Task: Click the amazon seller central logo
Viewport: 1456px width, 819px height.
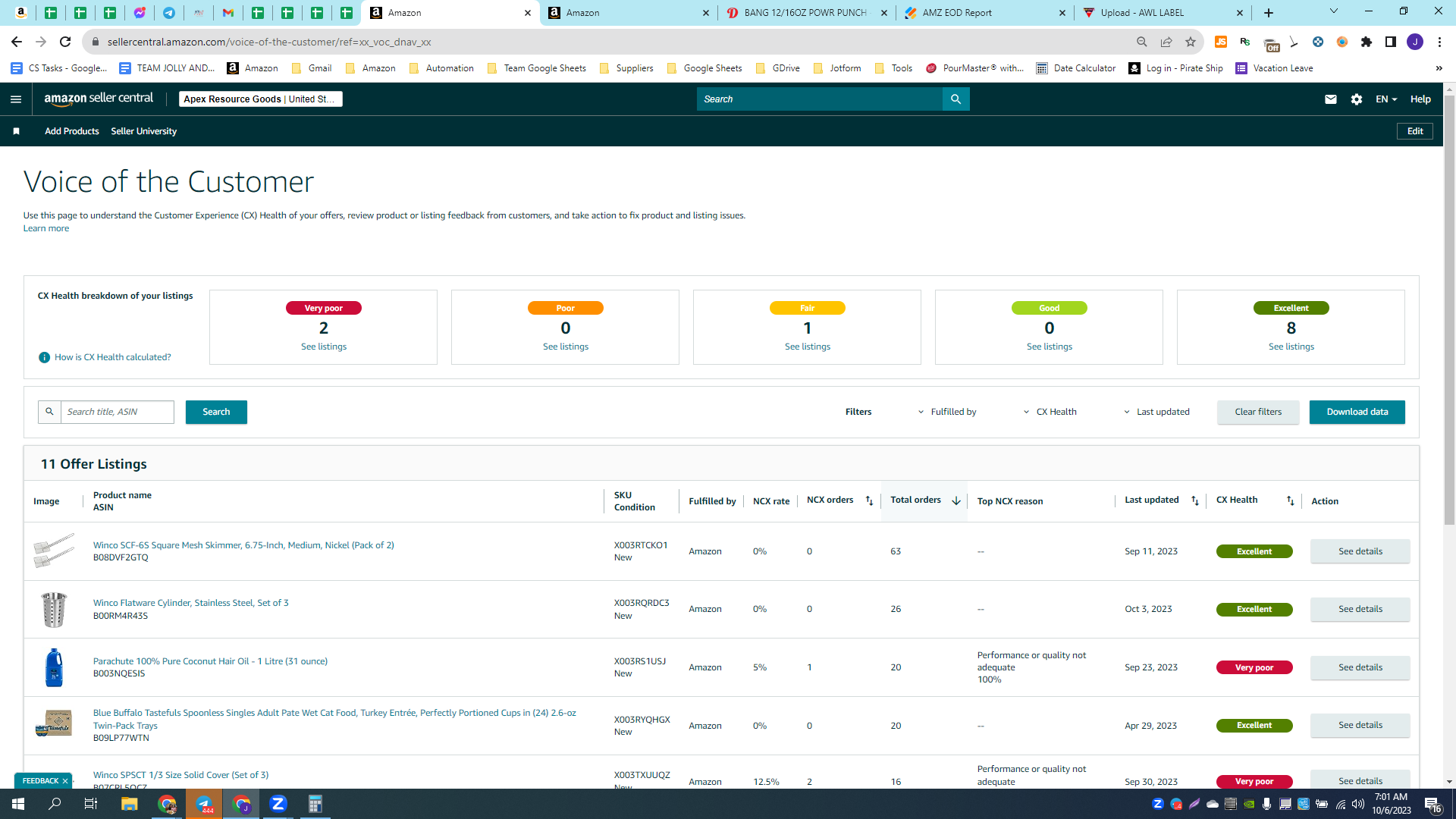Action: pyautogui.click(x=99, y=99)
